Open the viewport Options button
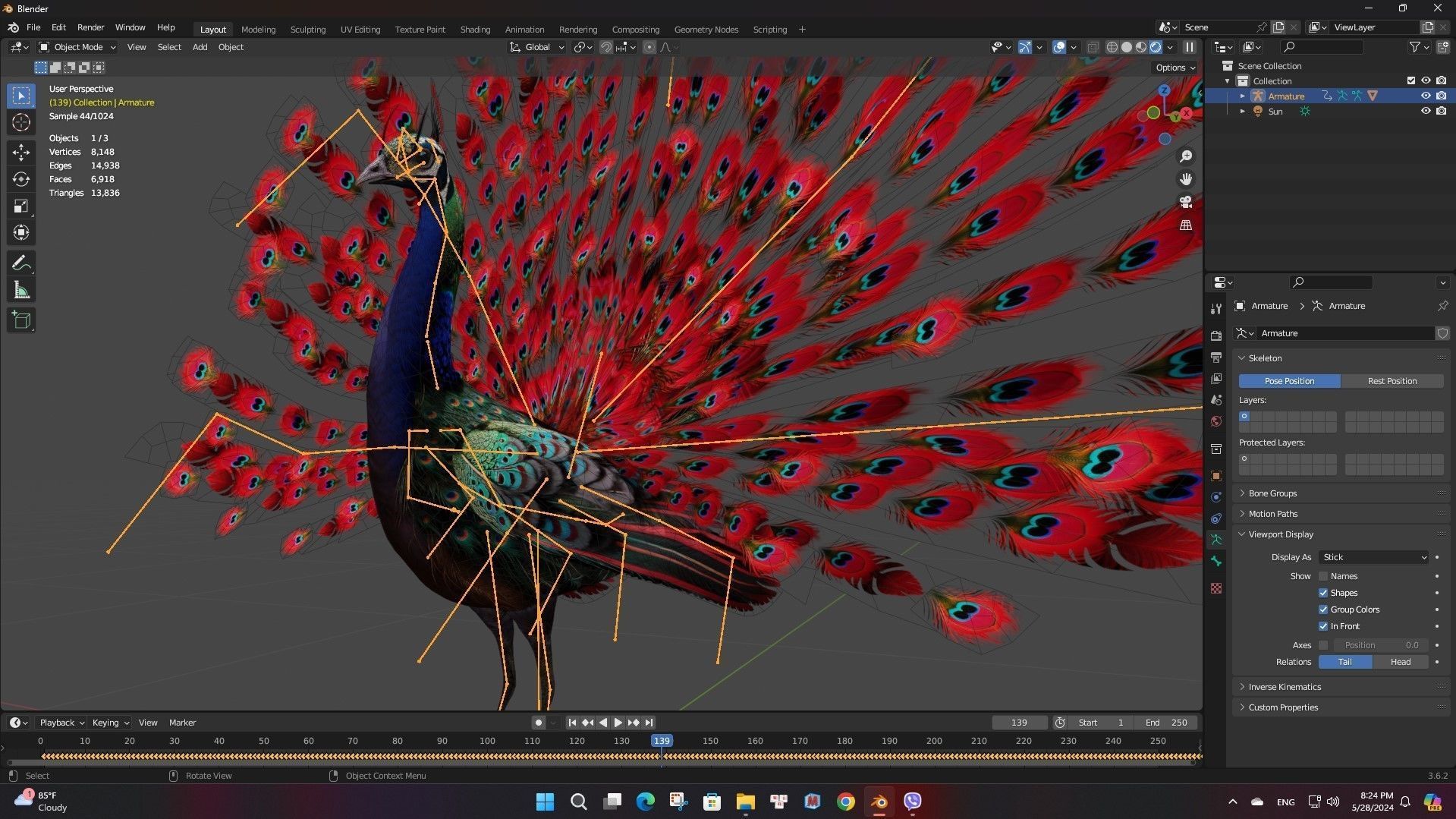The height and width of the screenshot is (819, 1456). [x=1175, y=68]
